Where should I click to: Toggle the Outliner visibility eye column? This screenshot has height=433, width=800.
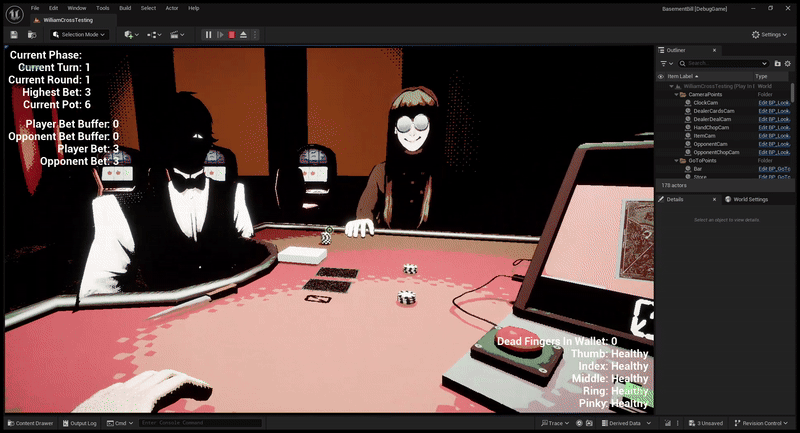(x=661, y=76)
